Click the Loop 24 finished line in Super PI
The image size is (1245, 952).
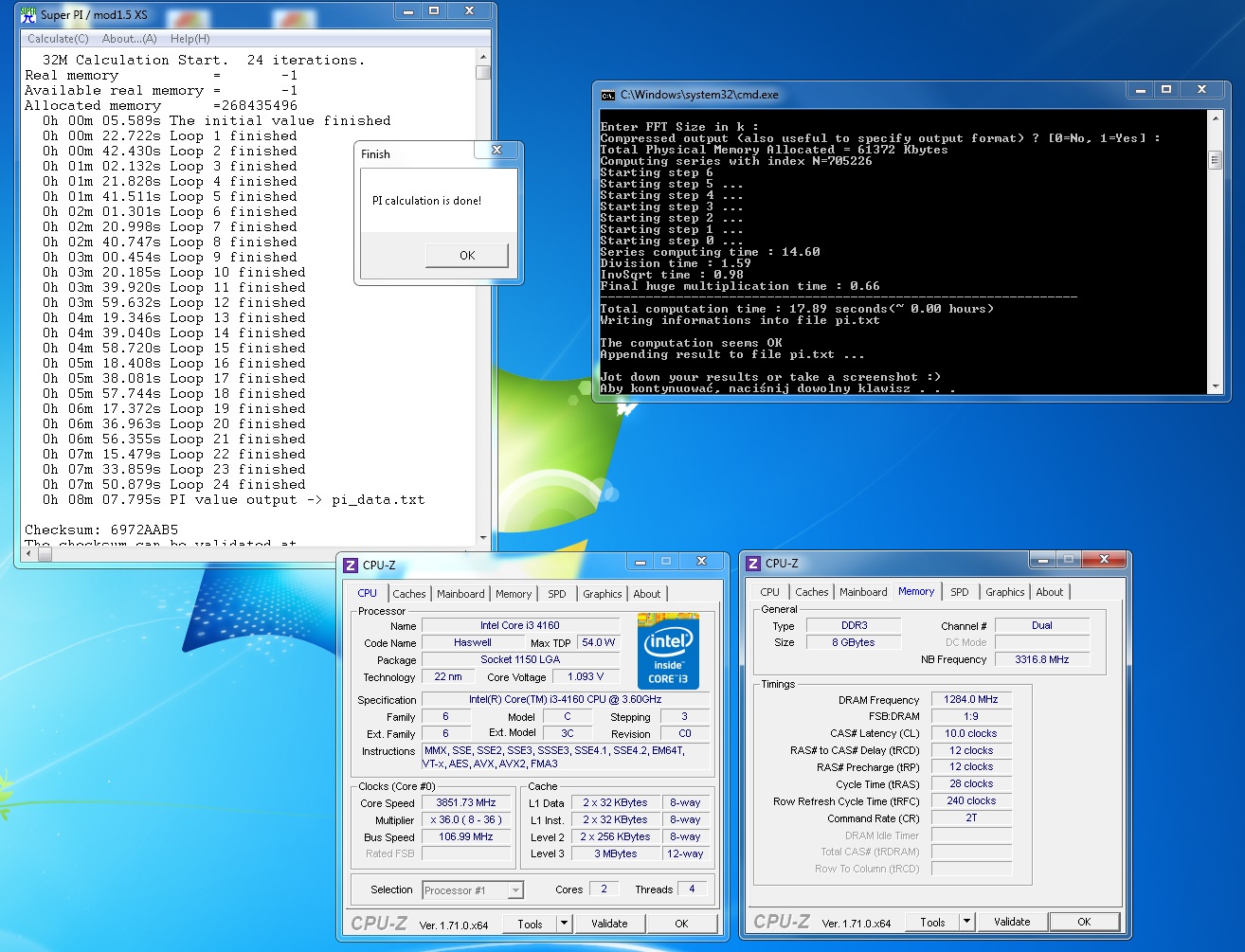pos(174,484)
